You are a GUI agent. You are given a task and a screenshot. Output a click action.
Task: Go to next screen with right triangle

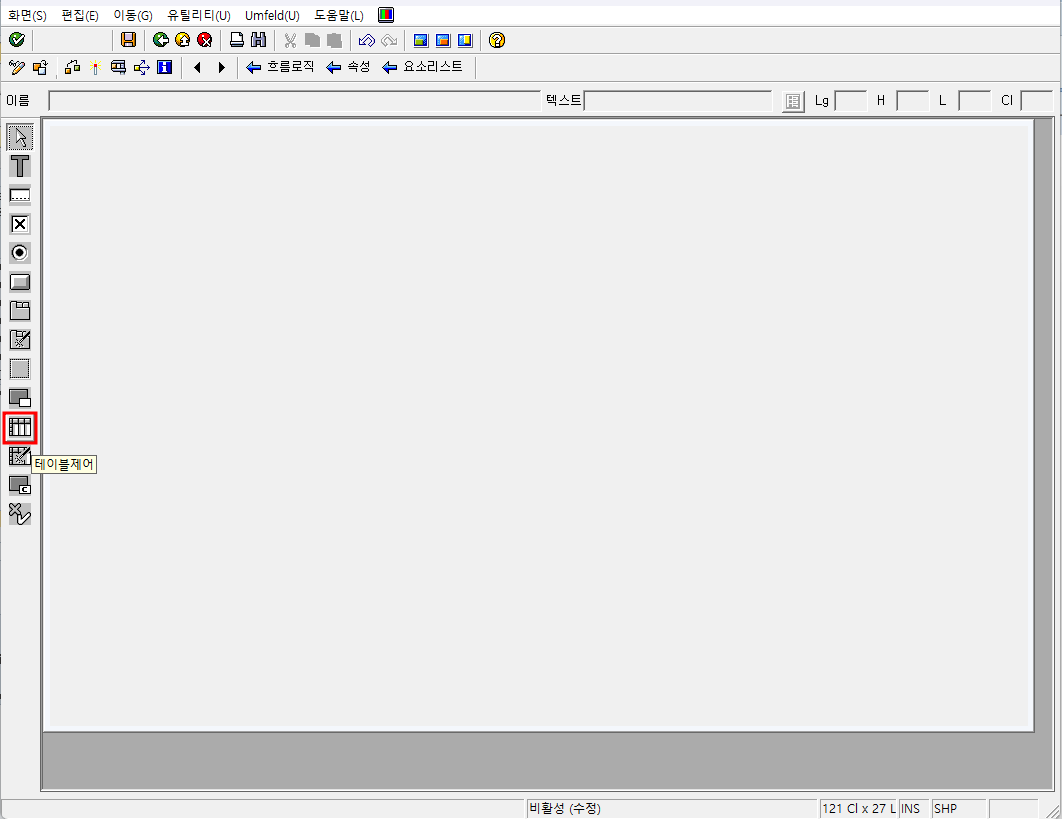(x=221, y=67)
